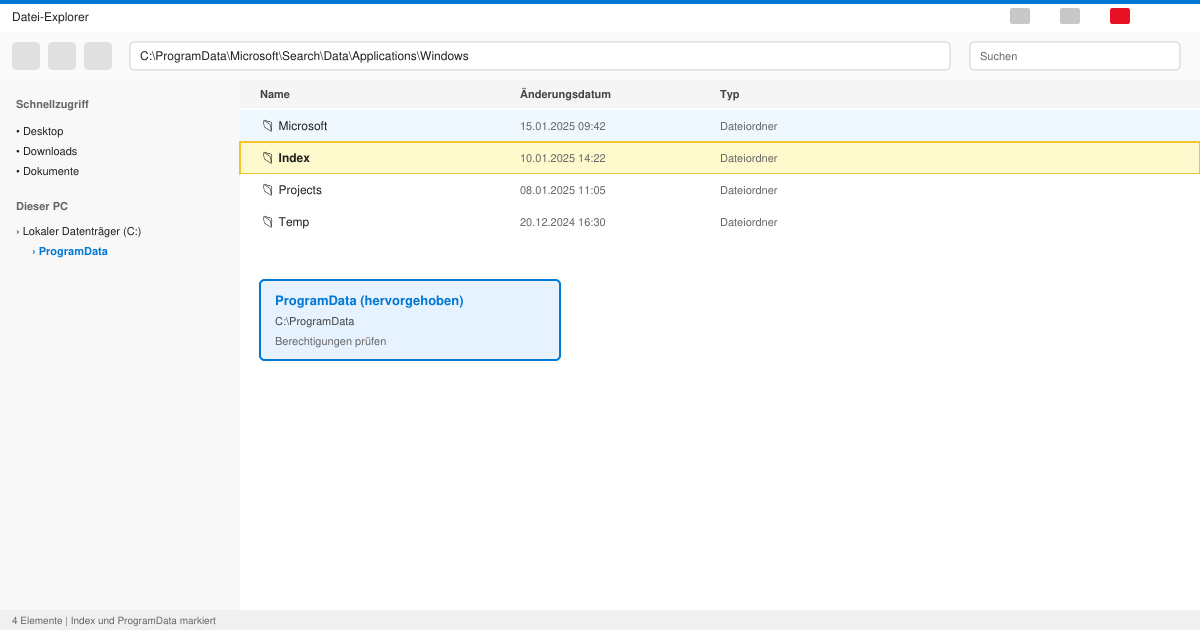This screenshot has height=630, width=1200.
Task: Select the Projects folder name
Action: click(x=300, y=190)
